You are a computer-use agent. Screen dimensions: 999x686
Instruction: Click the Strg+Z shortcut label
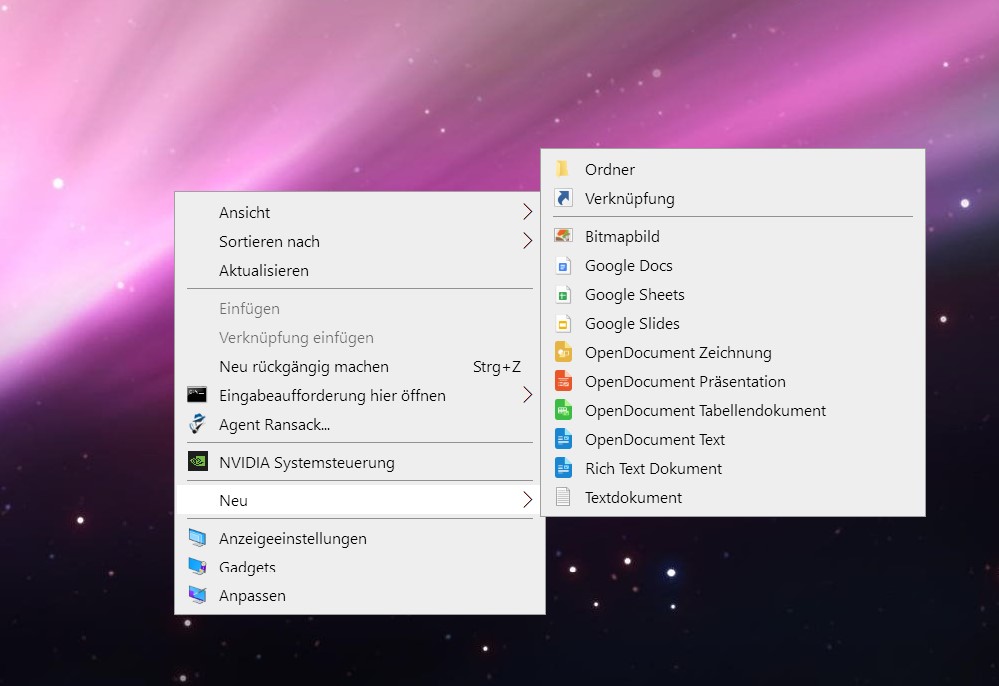[x=497, y=367]
